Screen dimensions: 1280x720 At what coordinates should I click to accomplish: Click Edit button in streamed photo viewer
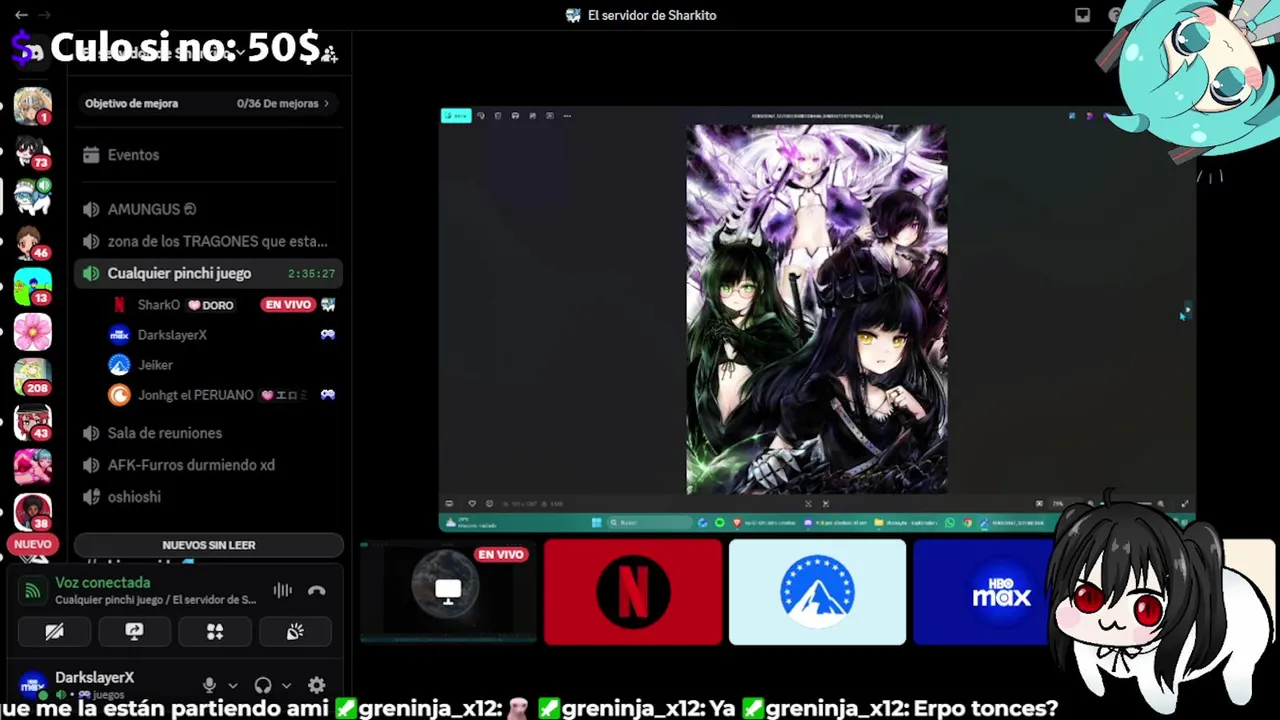455,116
